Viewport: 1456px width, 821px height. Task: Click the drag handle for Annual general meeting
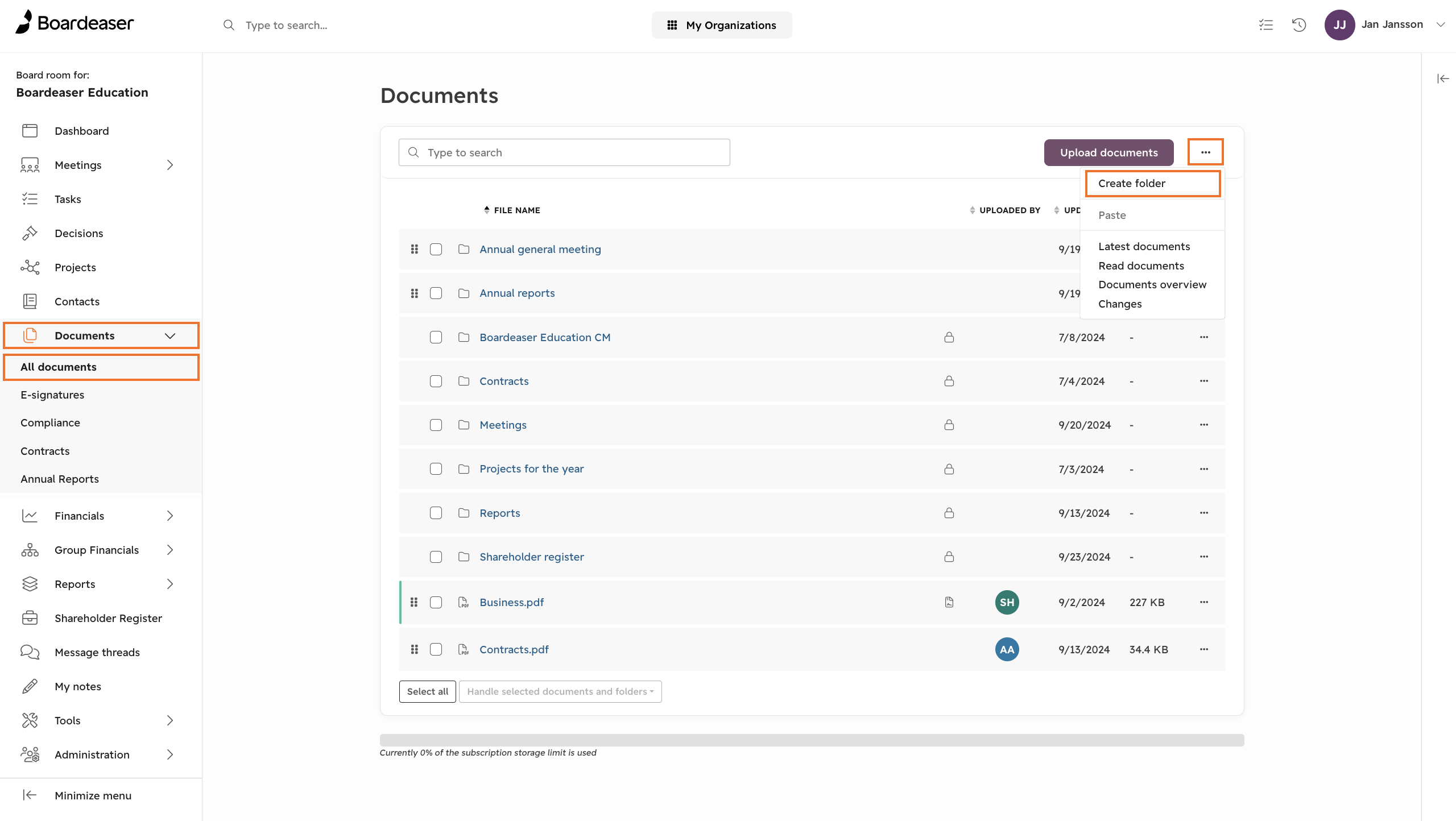[415, 249]
